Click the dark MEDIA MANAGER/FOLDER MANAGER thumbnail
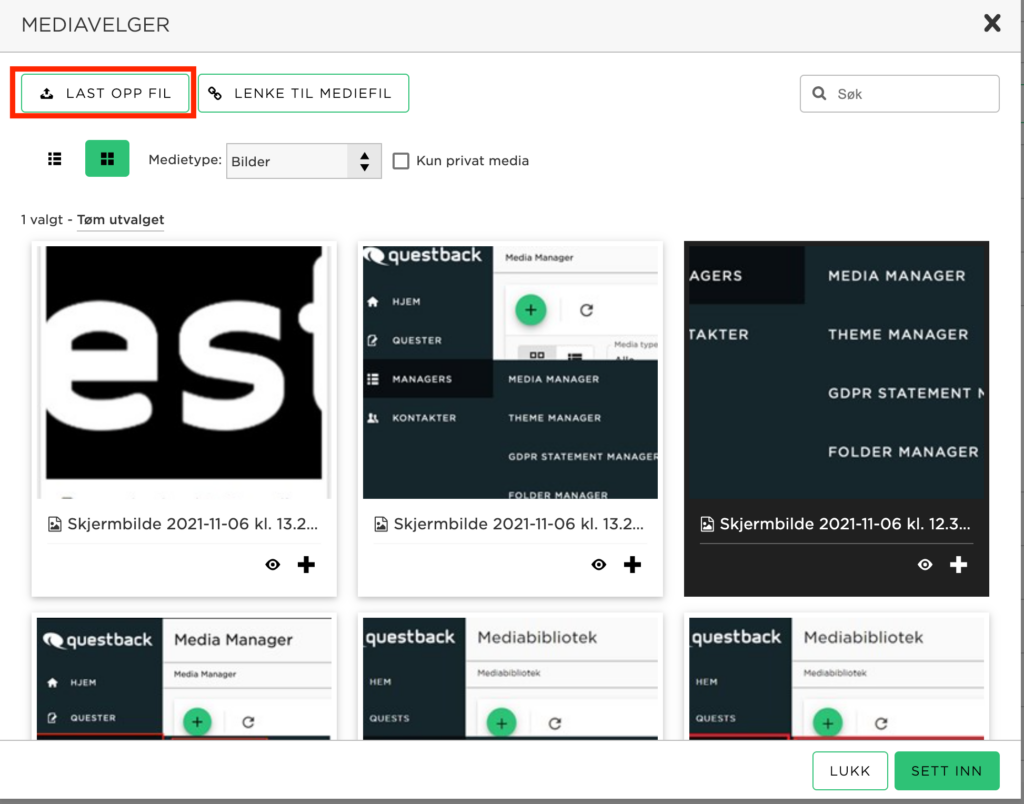The height and width of the screenshot is (804, 1024). tap(836, 372)
